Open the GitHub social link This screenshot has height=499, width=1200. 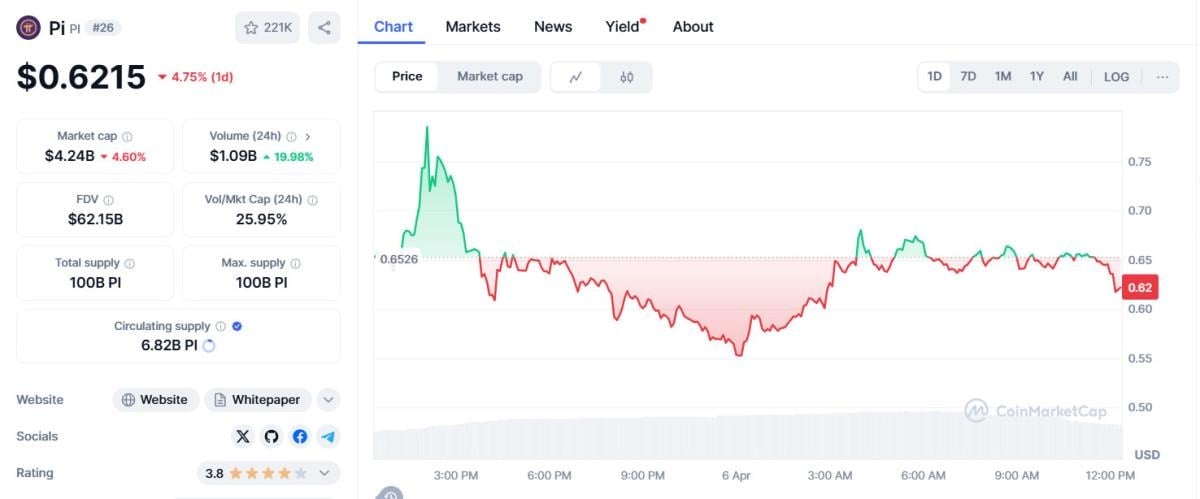(x=271, y=436)
